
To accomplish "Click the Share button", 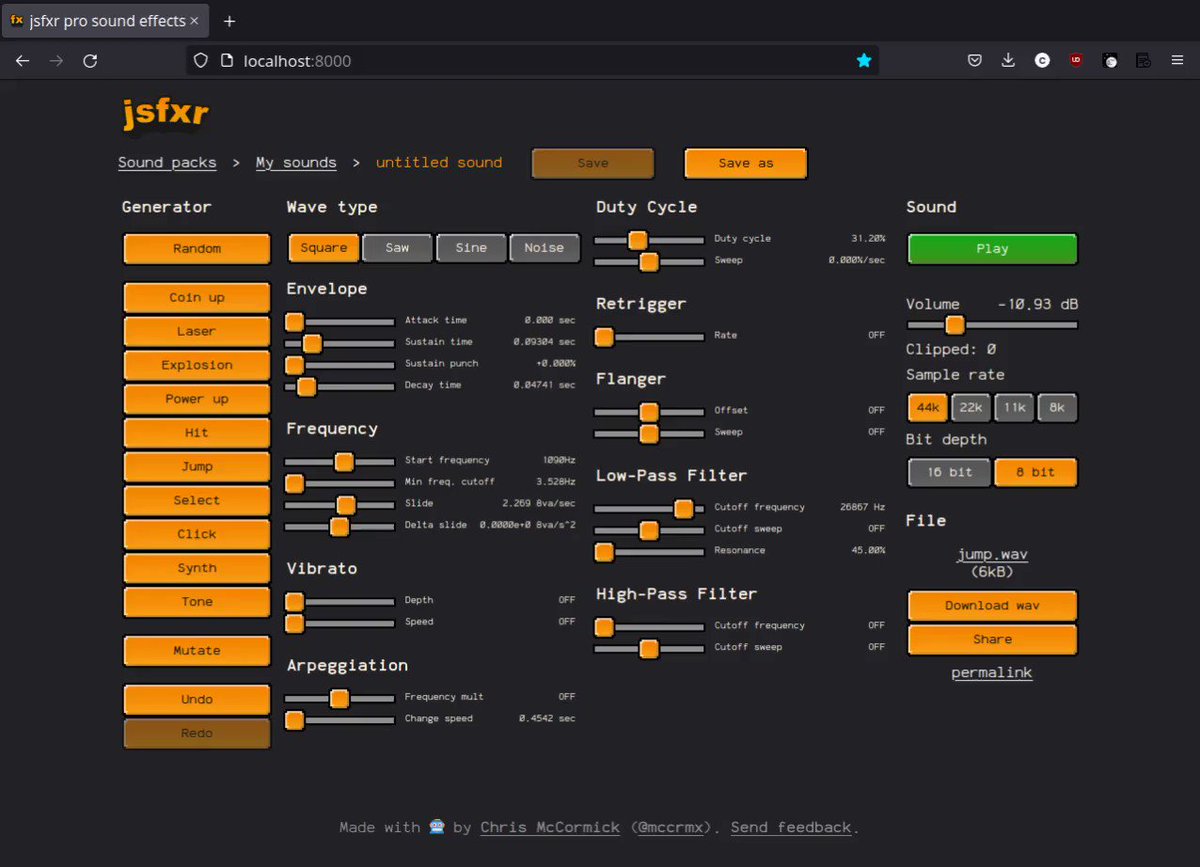I will [x=992, y=640].
